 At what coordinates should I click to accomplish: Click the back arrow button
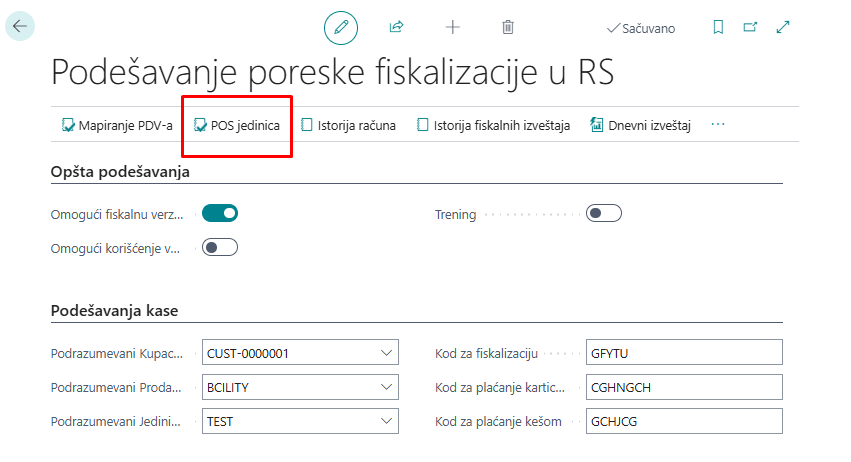pos(20,26)
